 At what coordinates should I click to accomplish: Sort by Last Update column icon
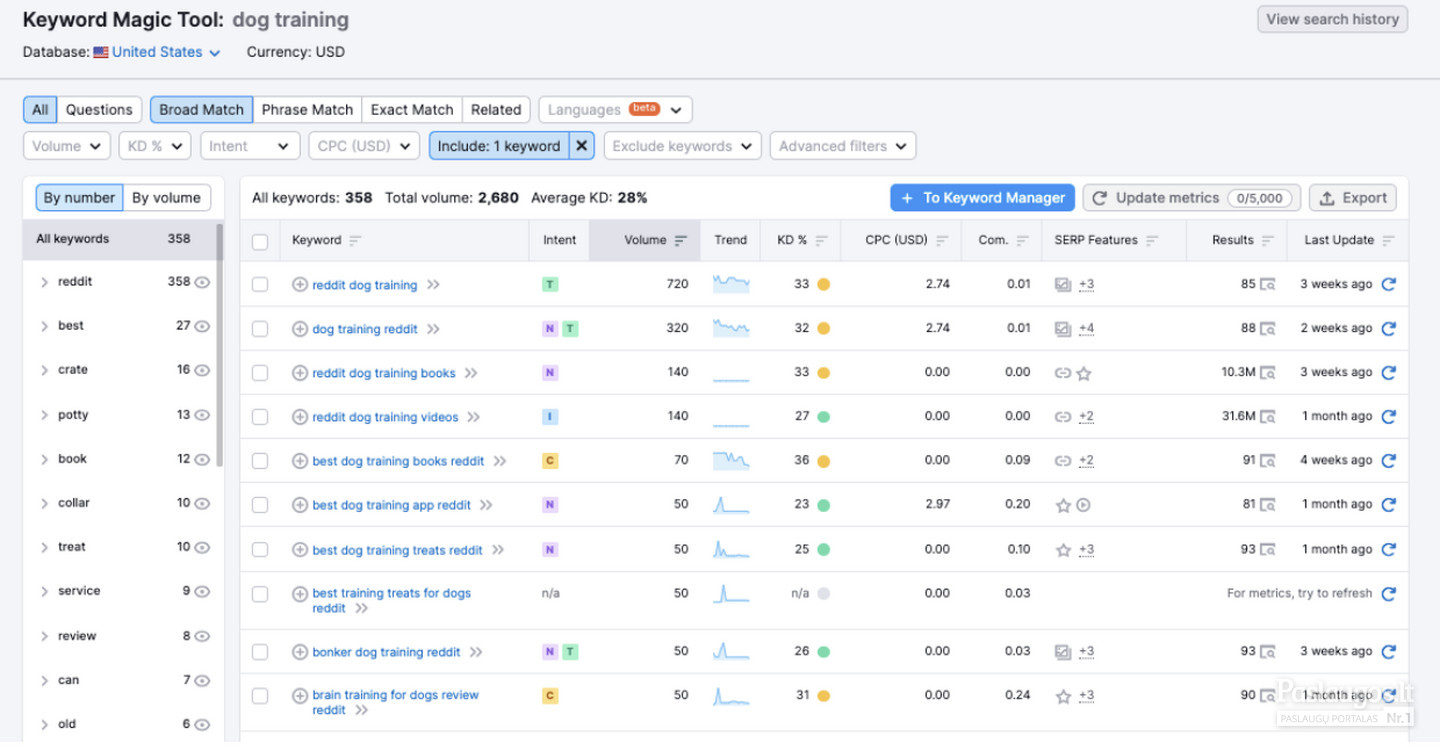coord(1388,241)
